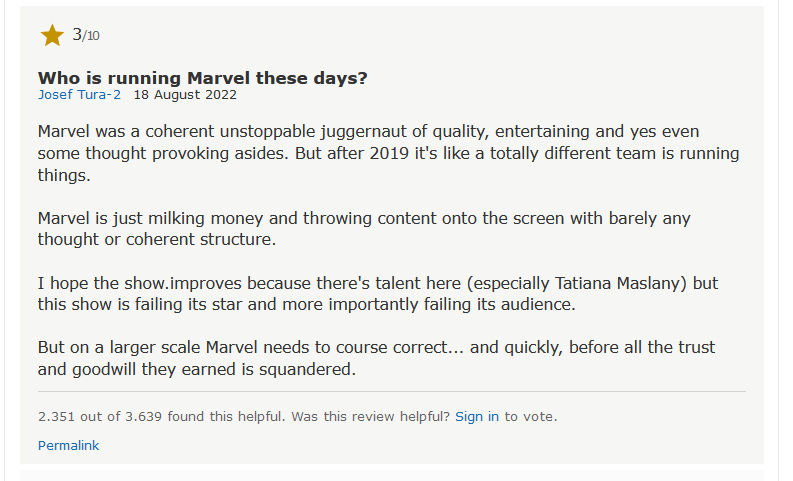Click the paragraph starting "But on a larger scale"
This screenshot has height=481, width=793.
coord(376,359)
